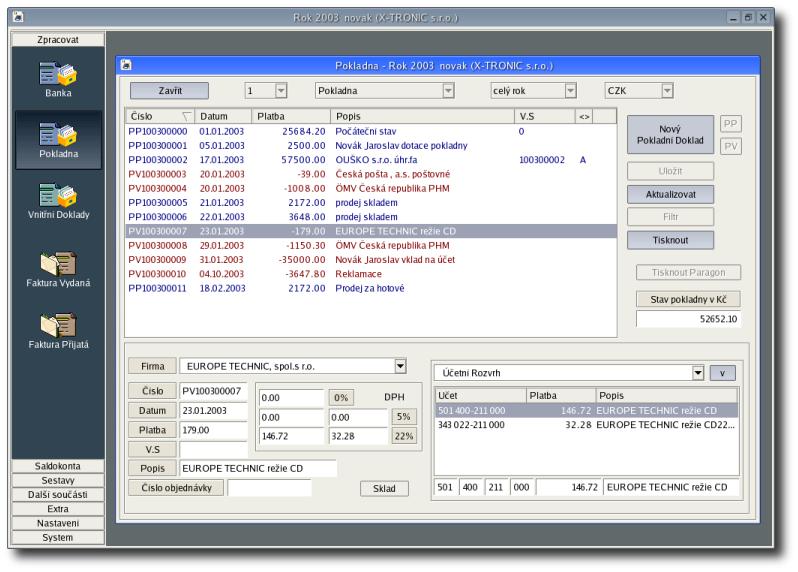Screen dimensions: 798x572
Task: Click the main window system menu icon
Action: click(x=18, y=17)
